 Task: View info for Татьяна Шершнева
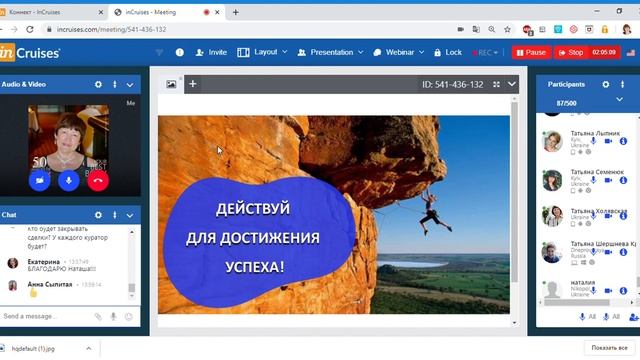pos(623,252)
